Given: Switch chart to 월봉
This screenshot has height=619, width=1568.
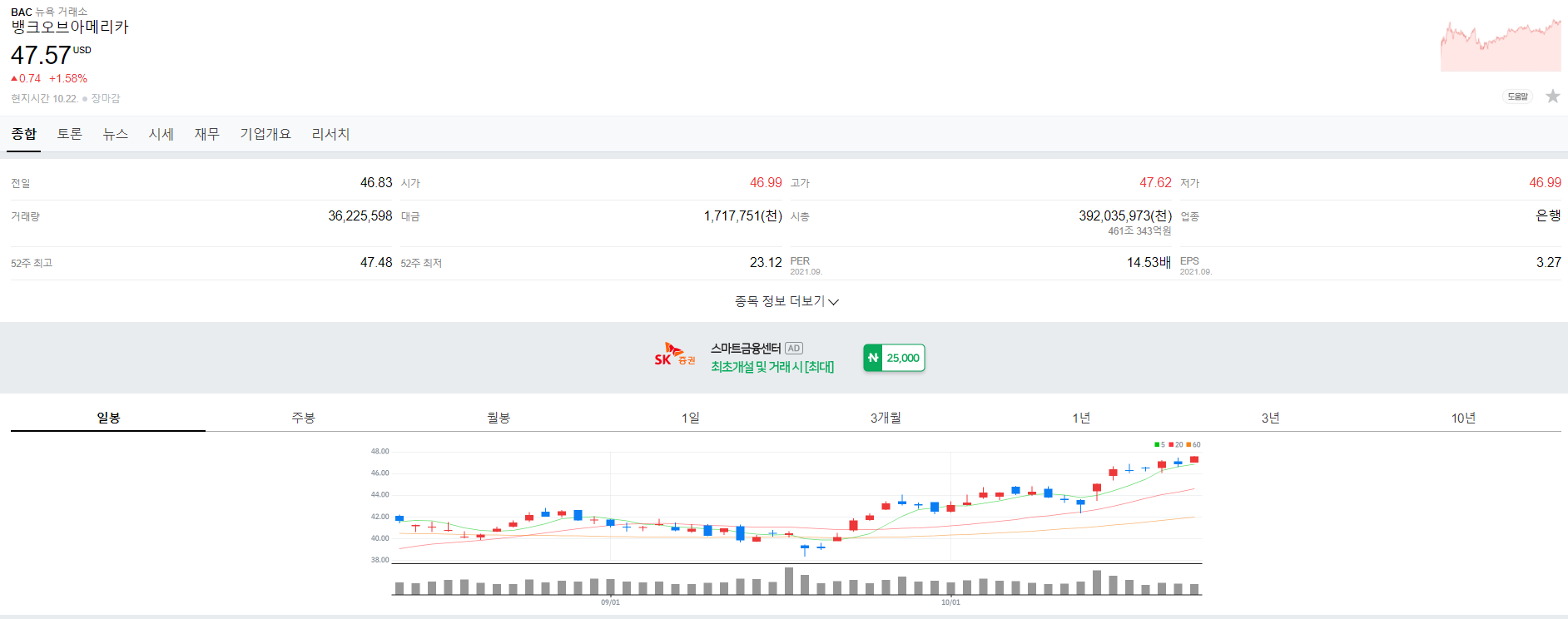Looking at the screenshot, I should click(x=498, y=418).
